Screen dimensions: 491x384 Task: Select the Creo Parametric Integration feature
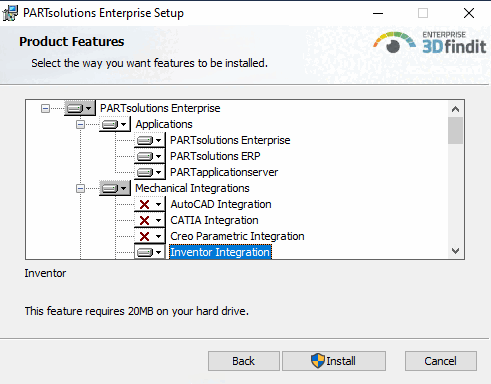tap(237, 236)
